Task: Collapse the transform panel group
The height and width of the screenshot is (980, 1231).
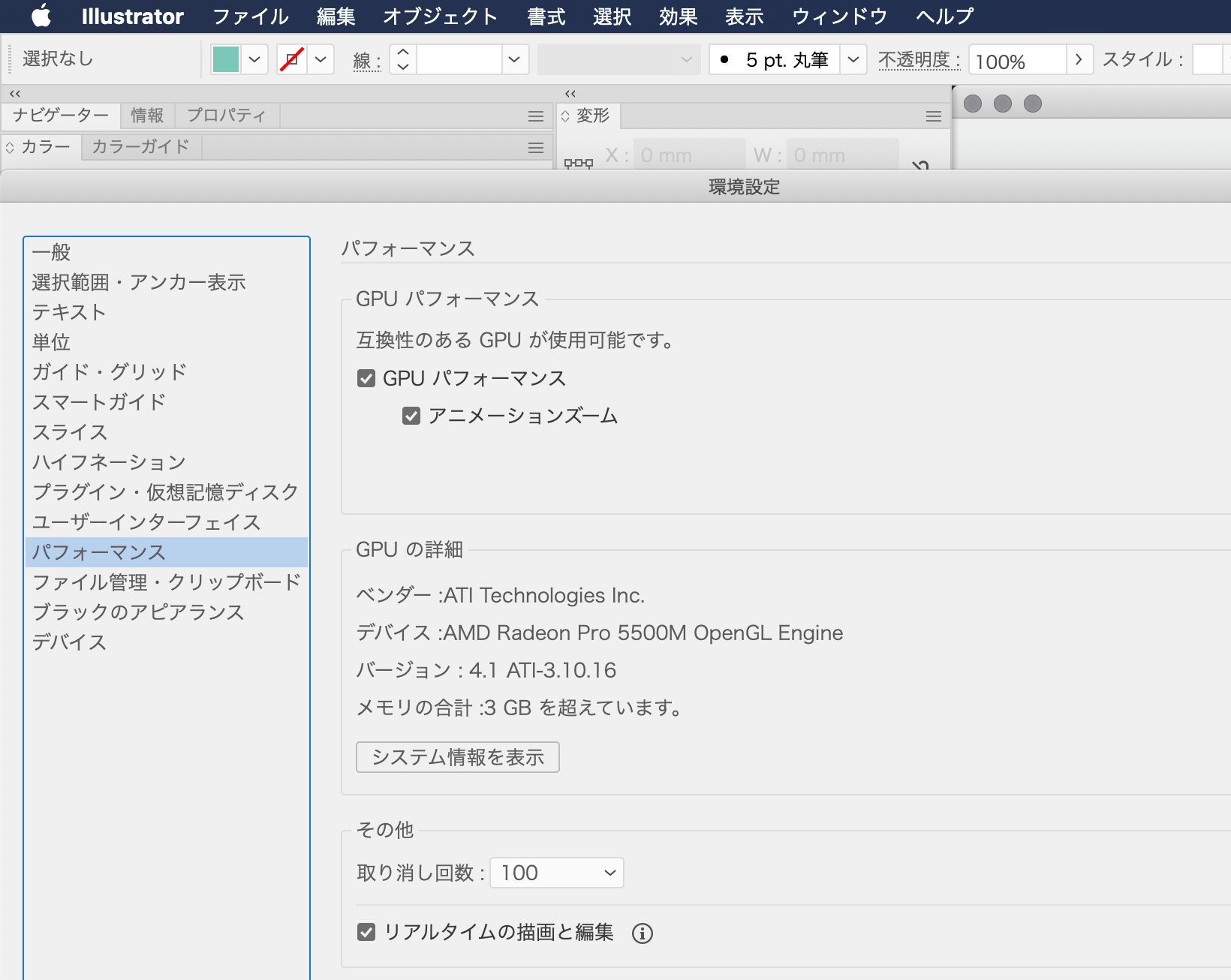Action: click(x=570, y=94)
